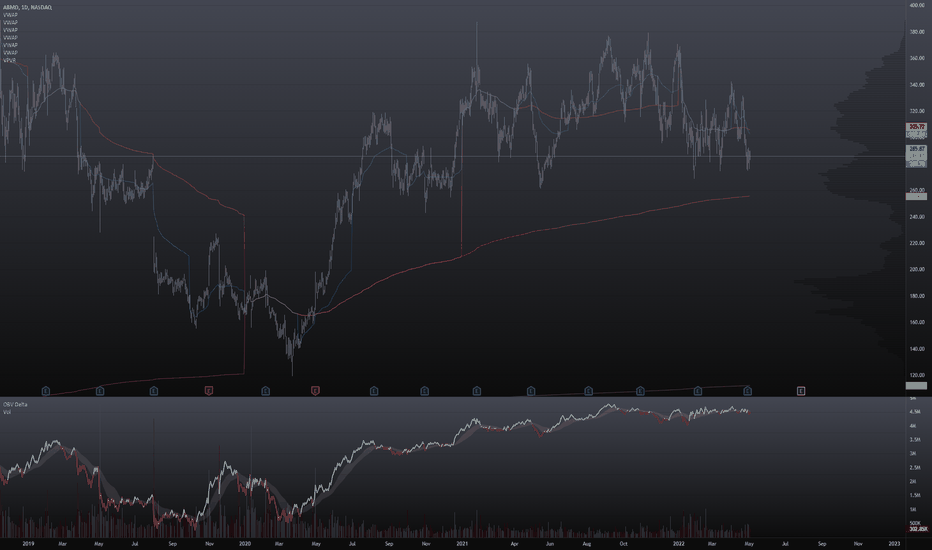Open the earnings marker nearest May 2022
The width and height of the screenshot is (932, 550).
click(x=748, y=391)
